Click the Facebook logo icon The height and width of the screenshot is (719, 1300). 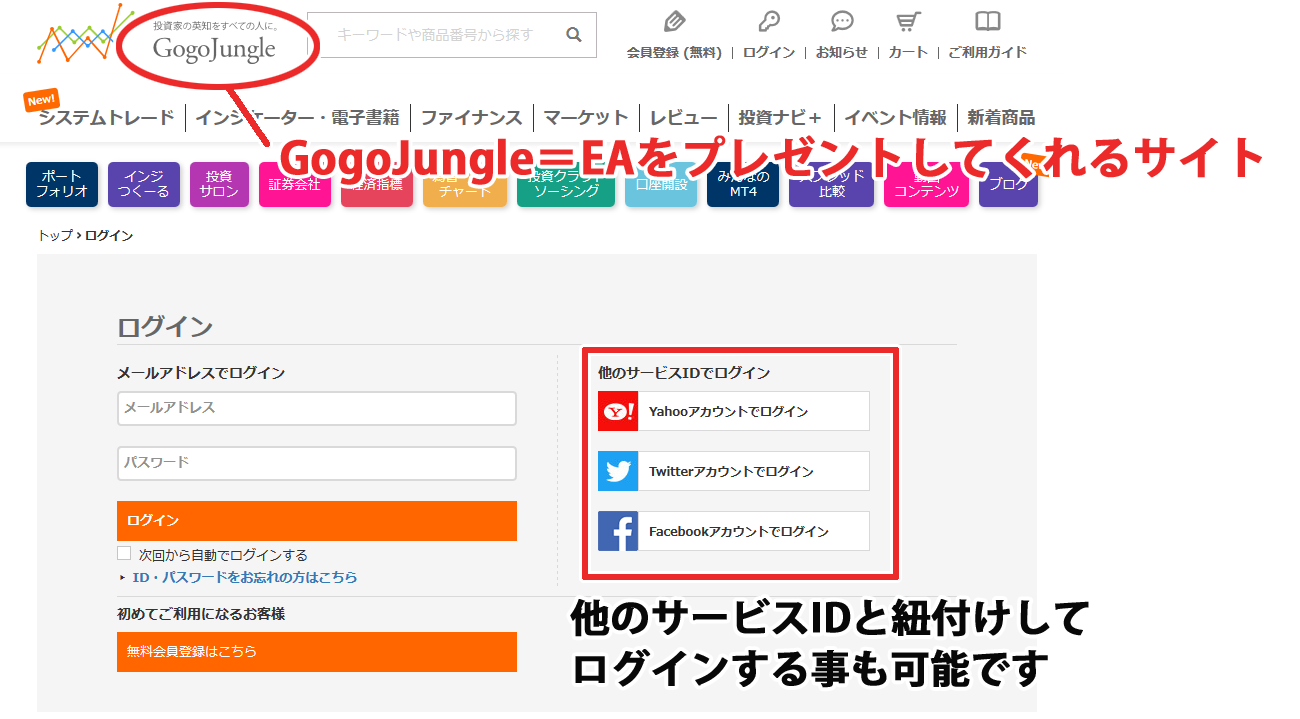618,531
